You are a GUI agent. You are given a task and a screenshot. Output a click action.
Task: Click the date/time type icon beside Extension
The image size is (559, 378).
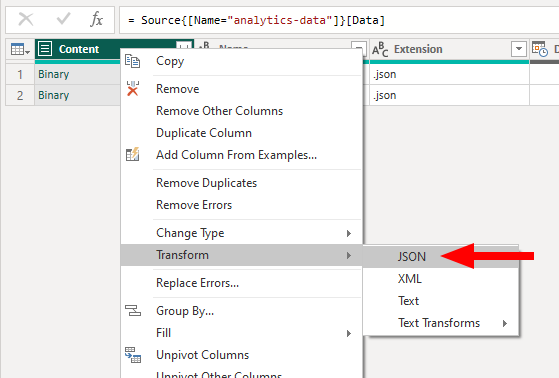[x=540, y=49]
